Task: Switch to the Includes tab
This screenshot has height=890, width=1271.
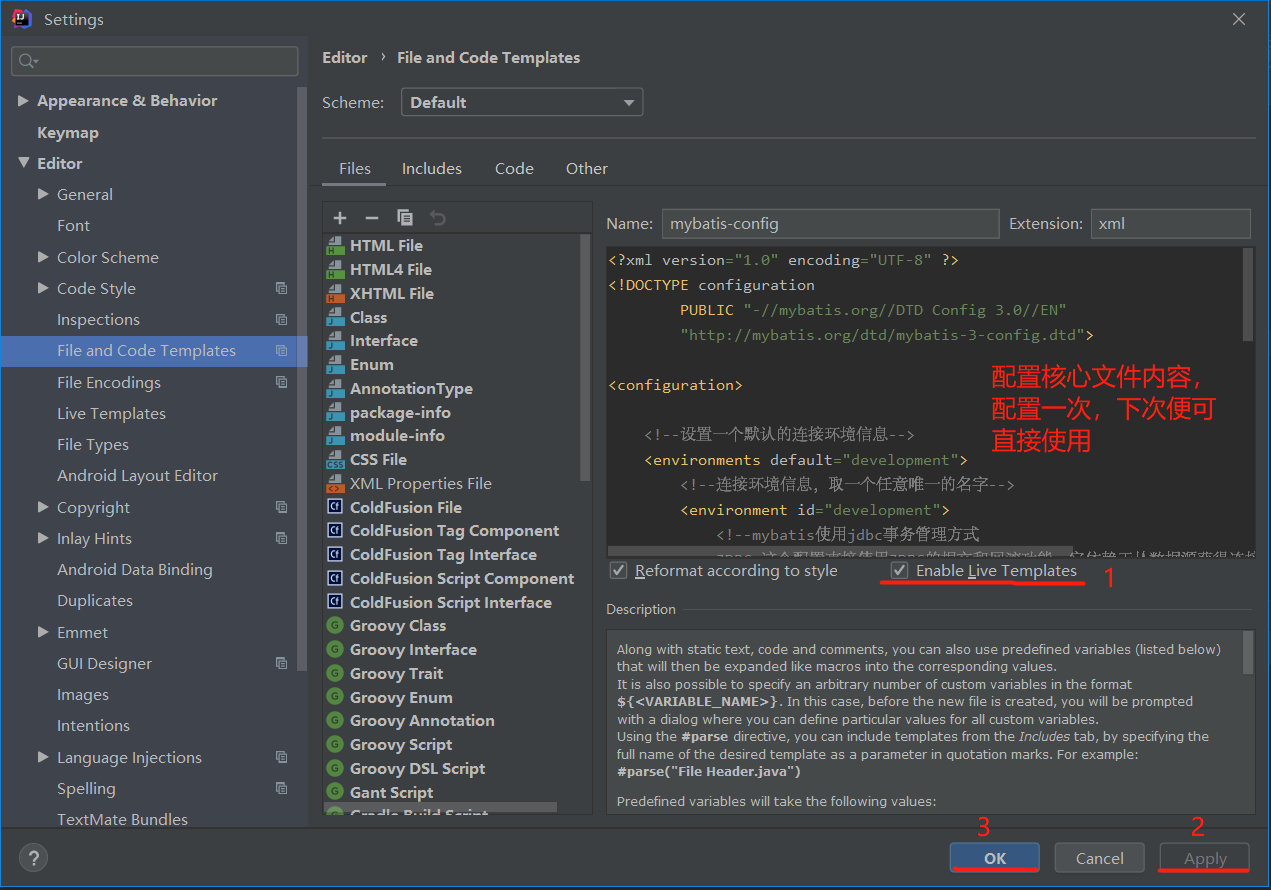Action: click(x=432, y=169)
